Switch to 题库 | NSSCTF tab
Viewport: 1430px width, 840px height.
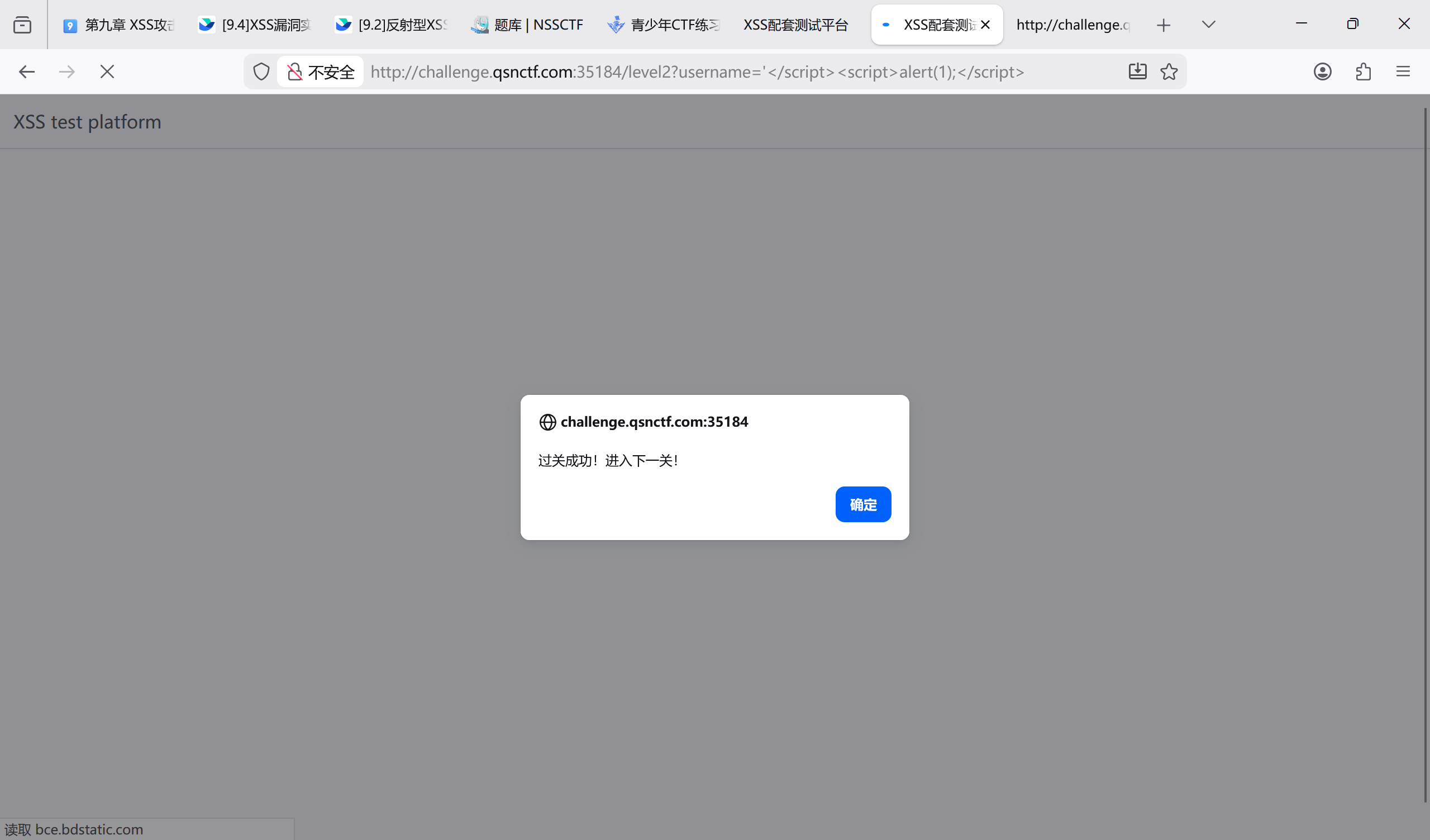click(x=528, y=25)
